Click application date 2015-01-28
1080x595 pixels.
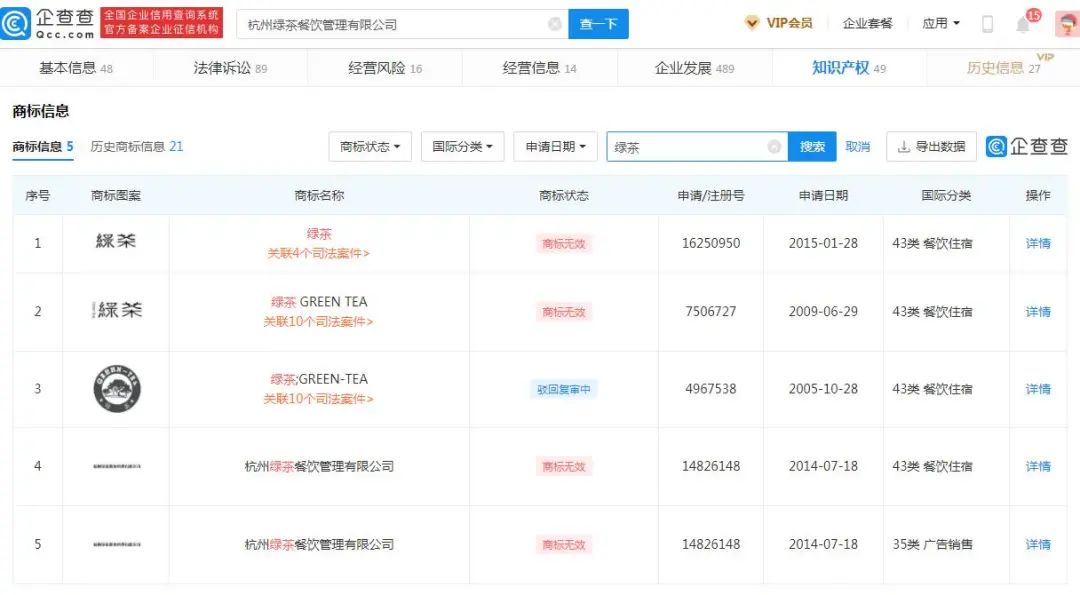(x=823, y=243)
